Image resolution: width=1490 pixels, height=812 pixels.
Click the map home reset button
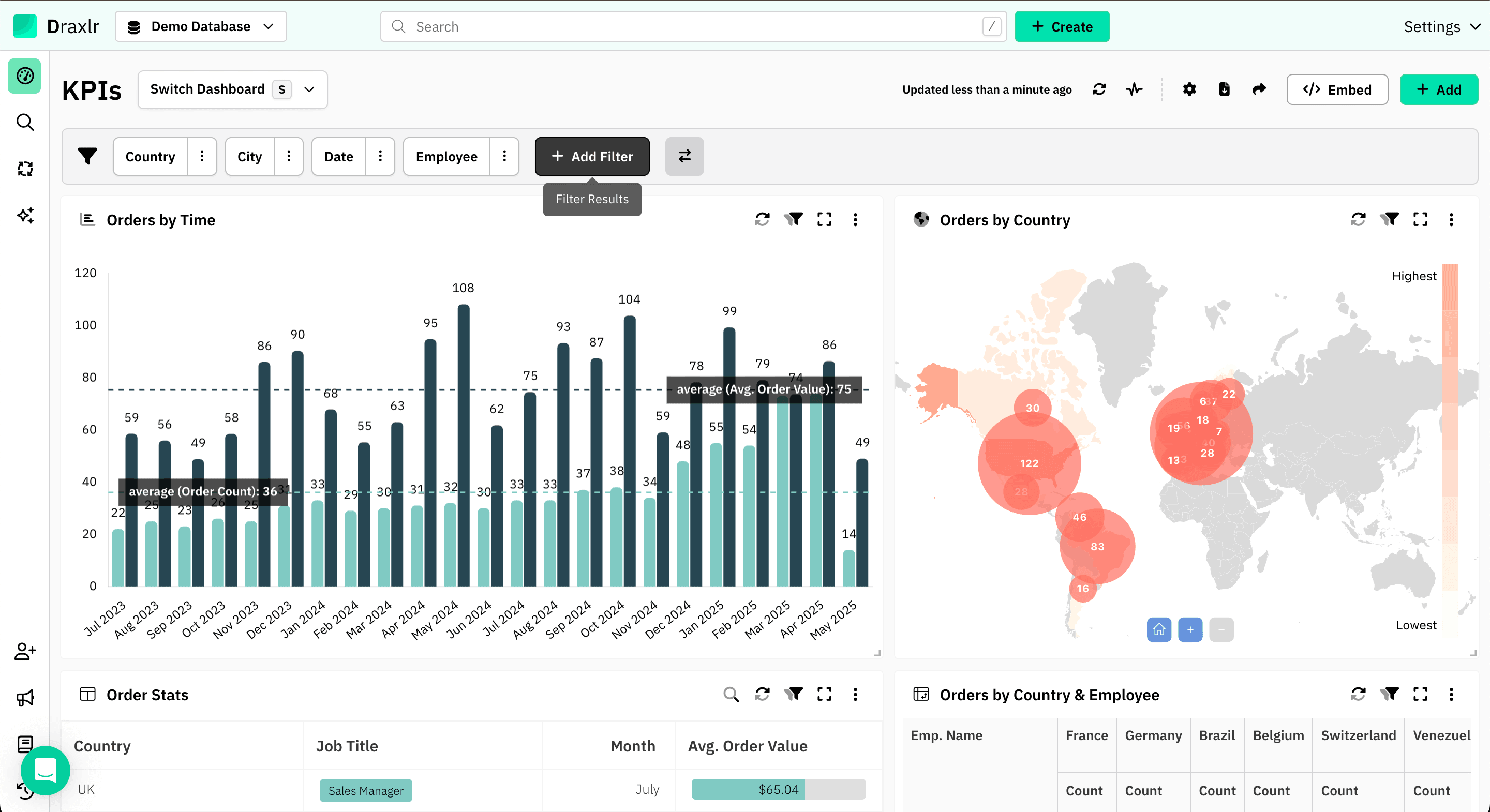coord(1159,630)
